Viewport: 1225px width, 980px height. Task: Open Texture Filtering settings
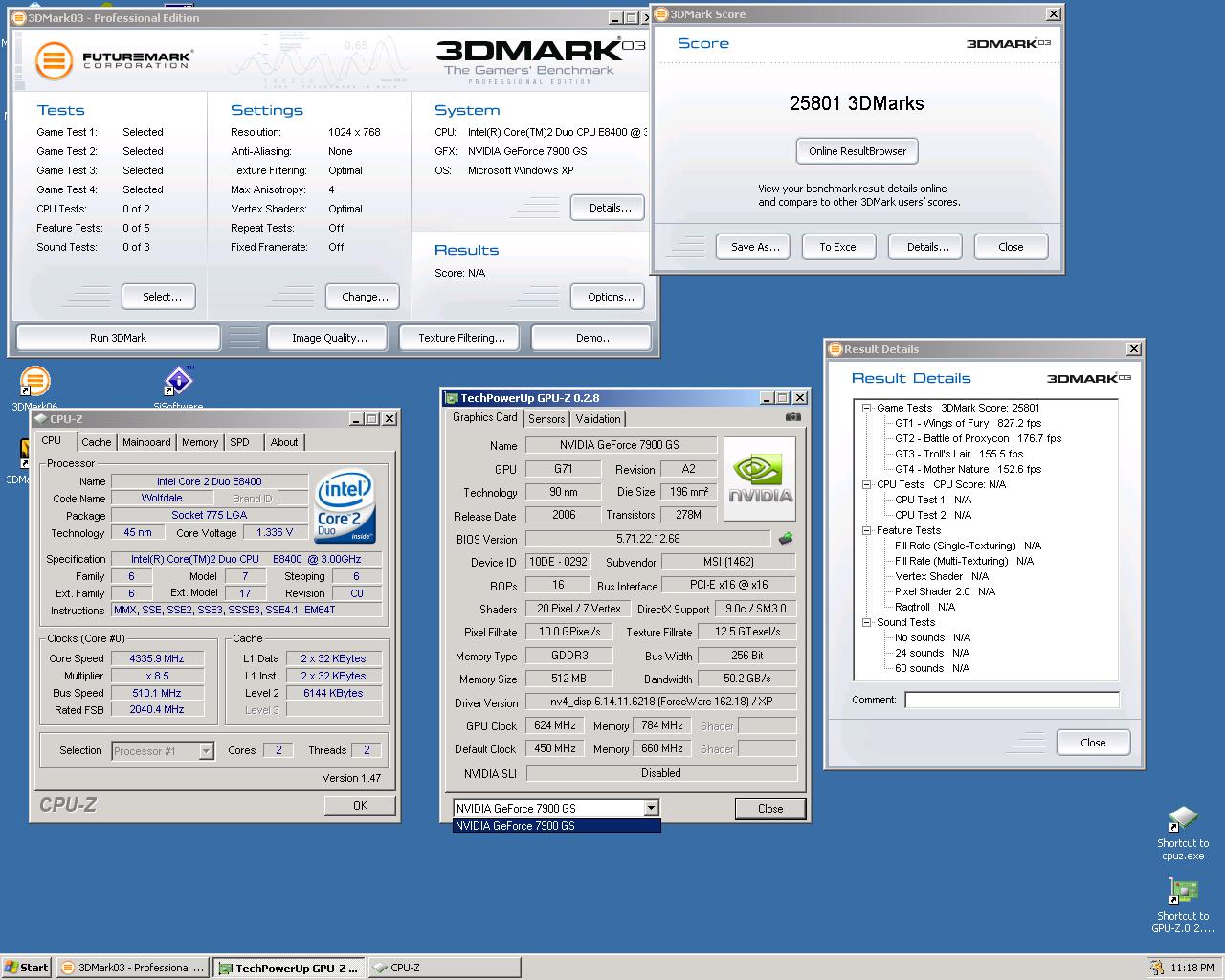461,338
